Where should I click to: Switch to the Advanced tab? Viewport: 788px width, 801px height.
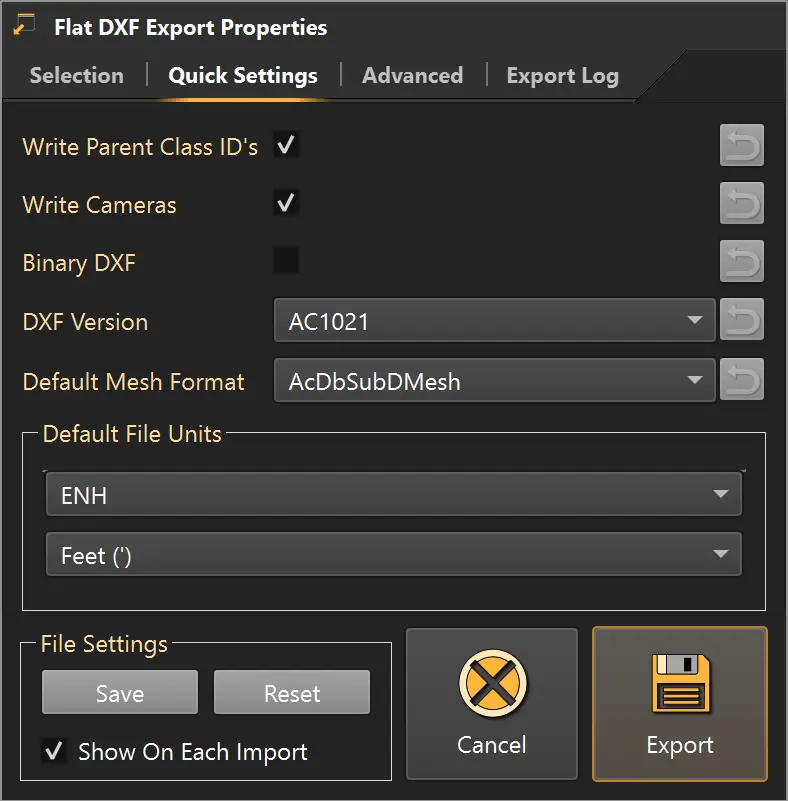[413, 76]
